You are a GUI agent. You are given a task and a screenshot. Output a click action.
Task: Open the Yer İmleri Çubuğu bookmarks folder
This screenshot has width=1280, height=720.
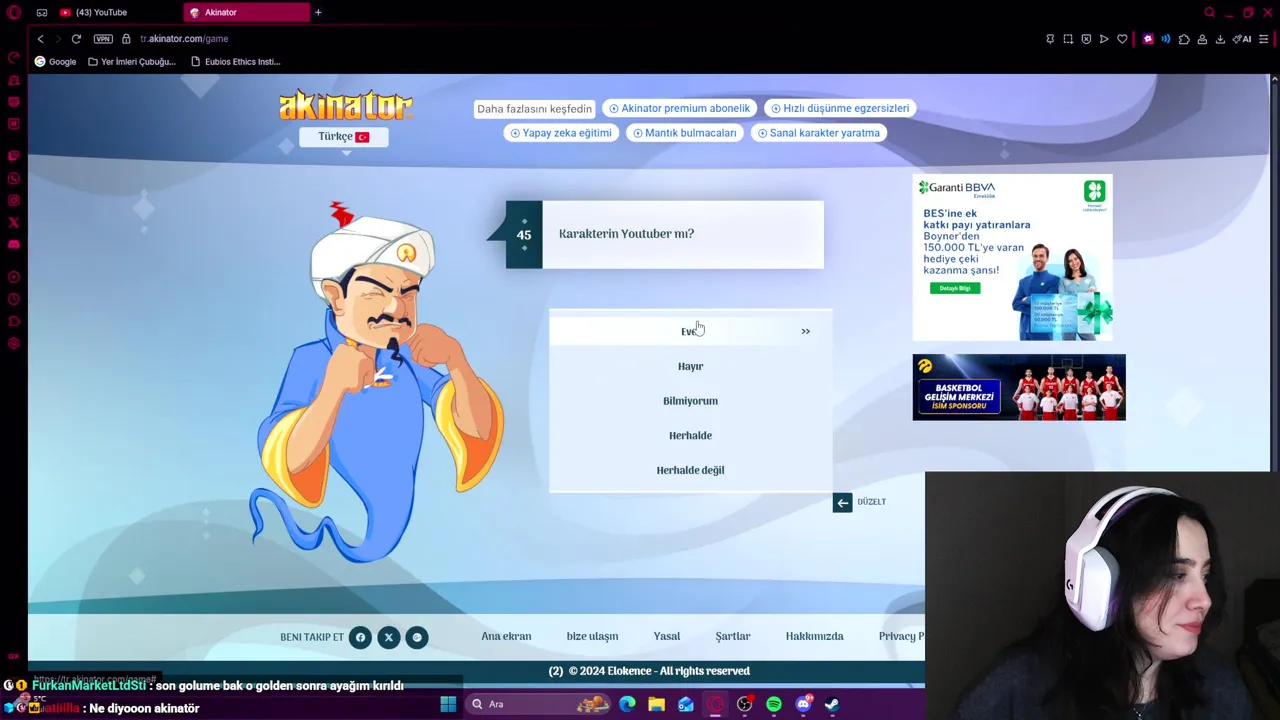(132, 61)
